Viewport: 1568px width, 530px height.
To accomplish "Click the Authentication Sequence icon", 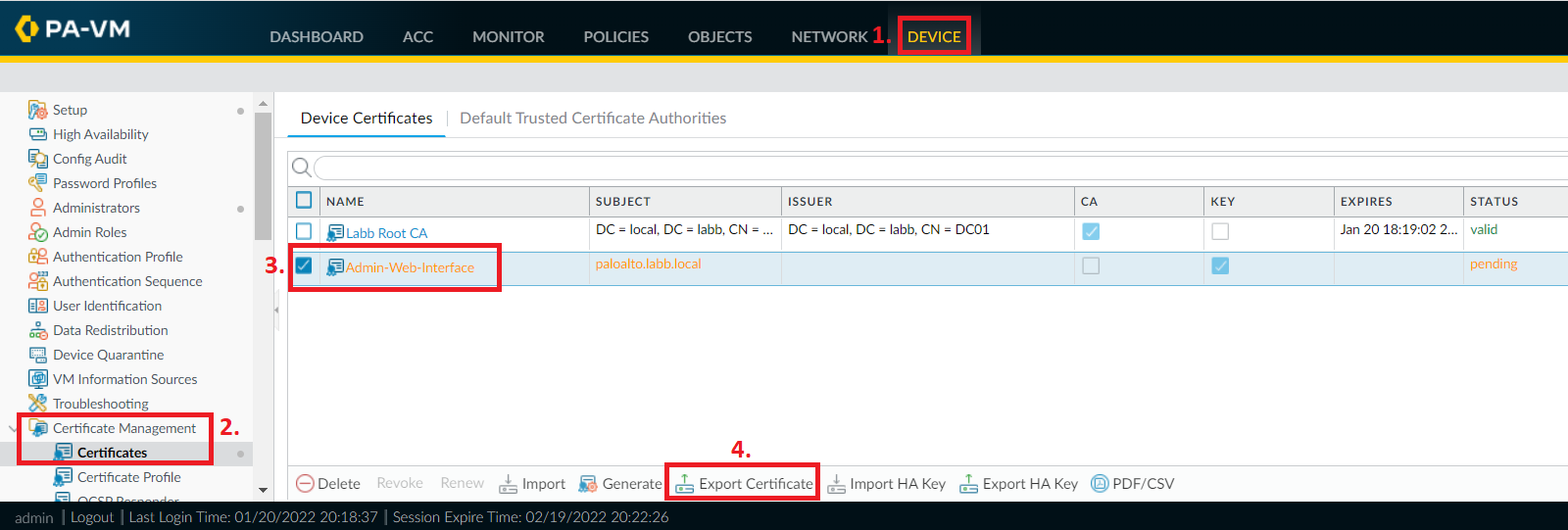I will [x=38, y=281].
